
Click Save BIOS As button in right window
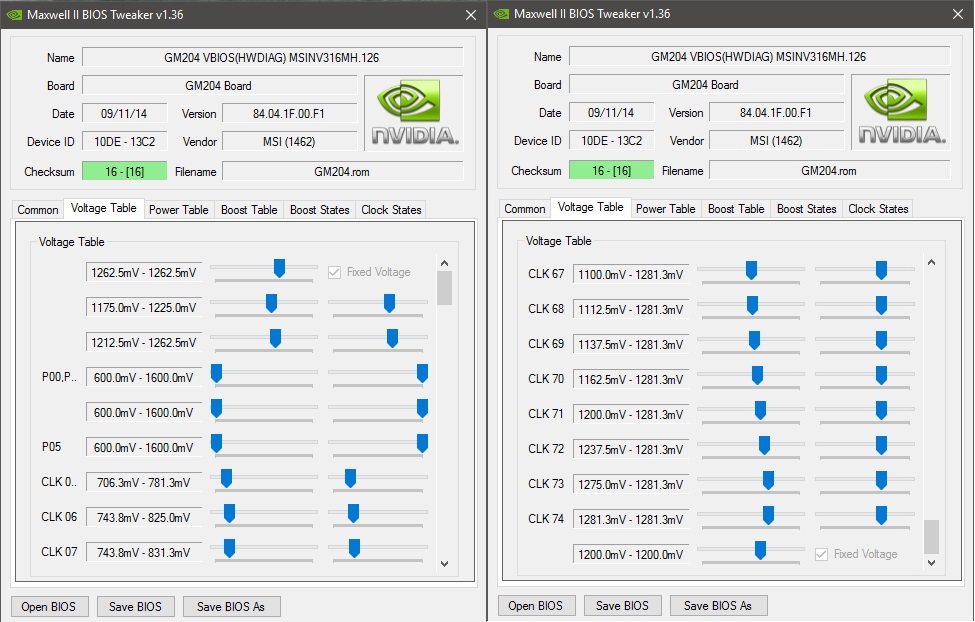pos(718,605)
